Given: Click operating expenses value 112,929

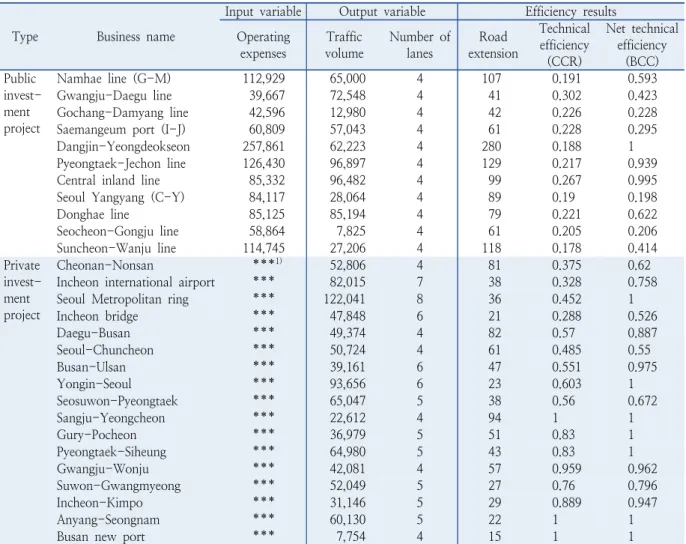Looking at the screenshot, I should [264, 79].
